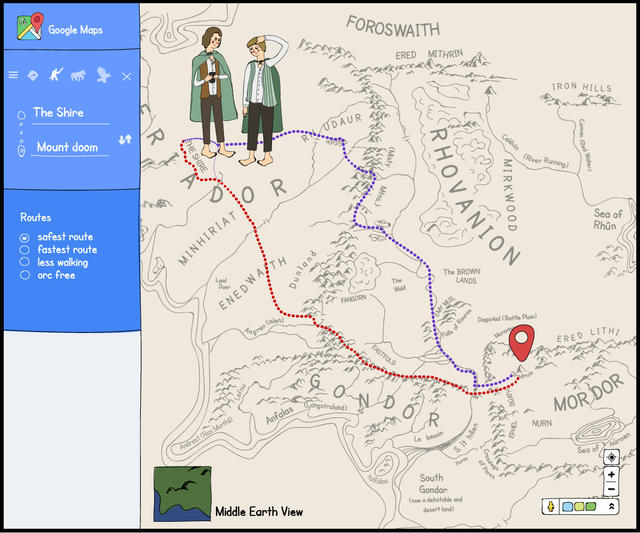
Task: Choose the 'less walking' route option
Action: [25, 262]
